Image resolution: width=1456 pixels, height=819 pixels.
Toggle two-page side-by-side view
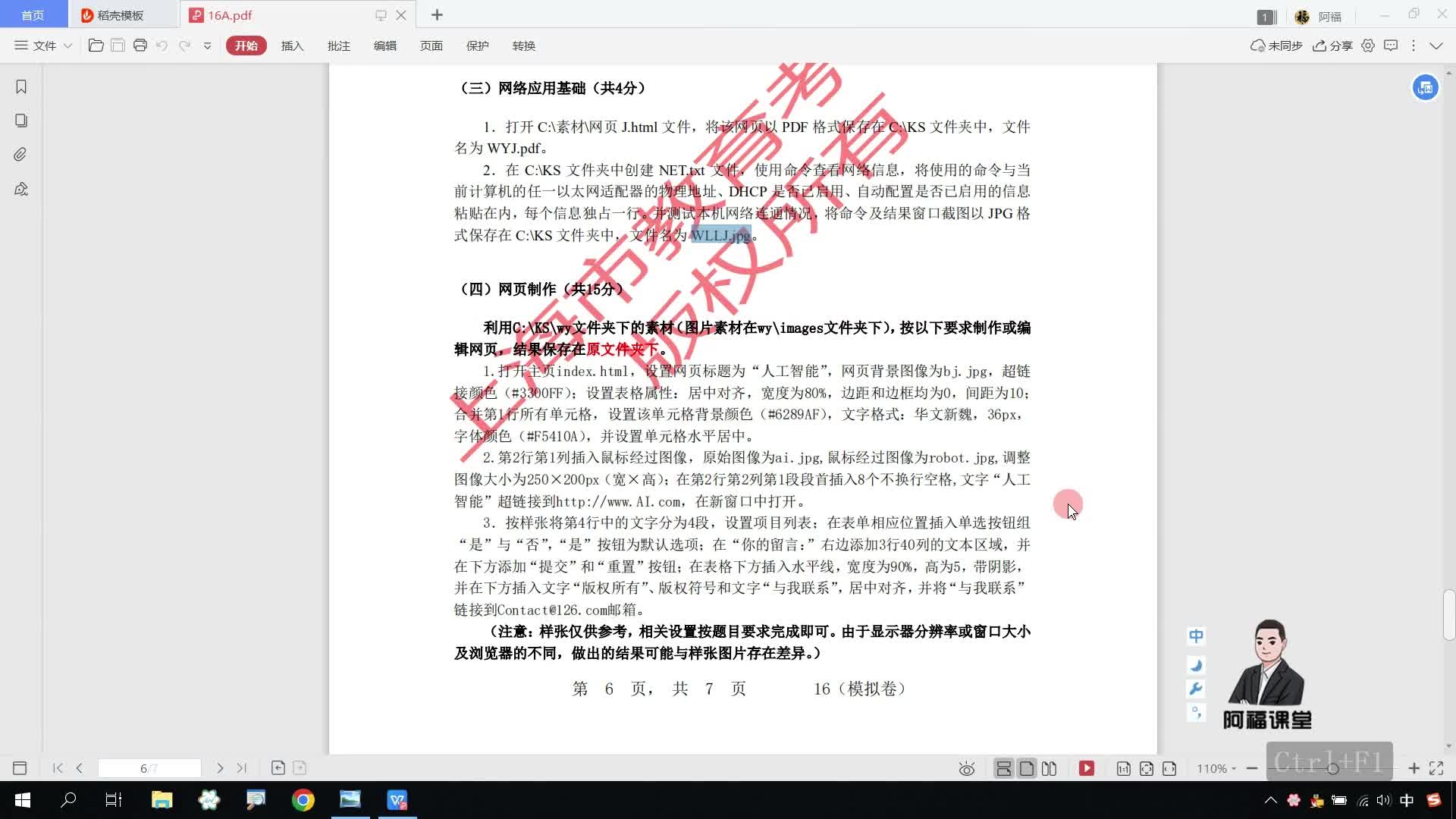tap(1050, 768)
